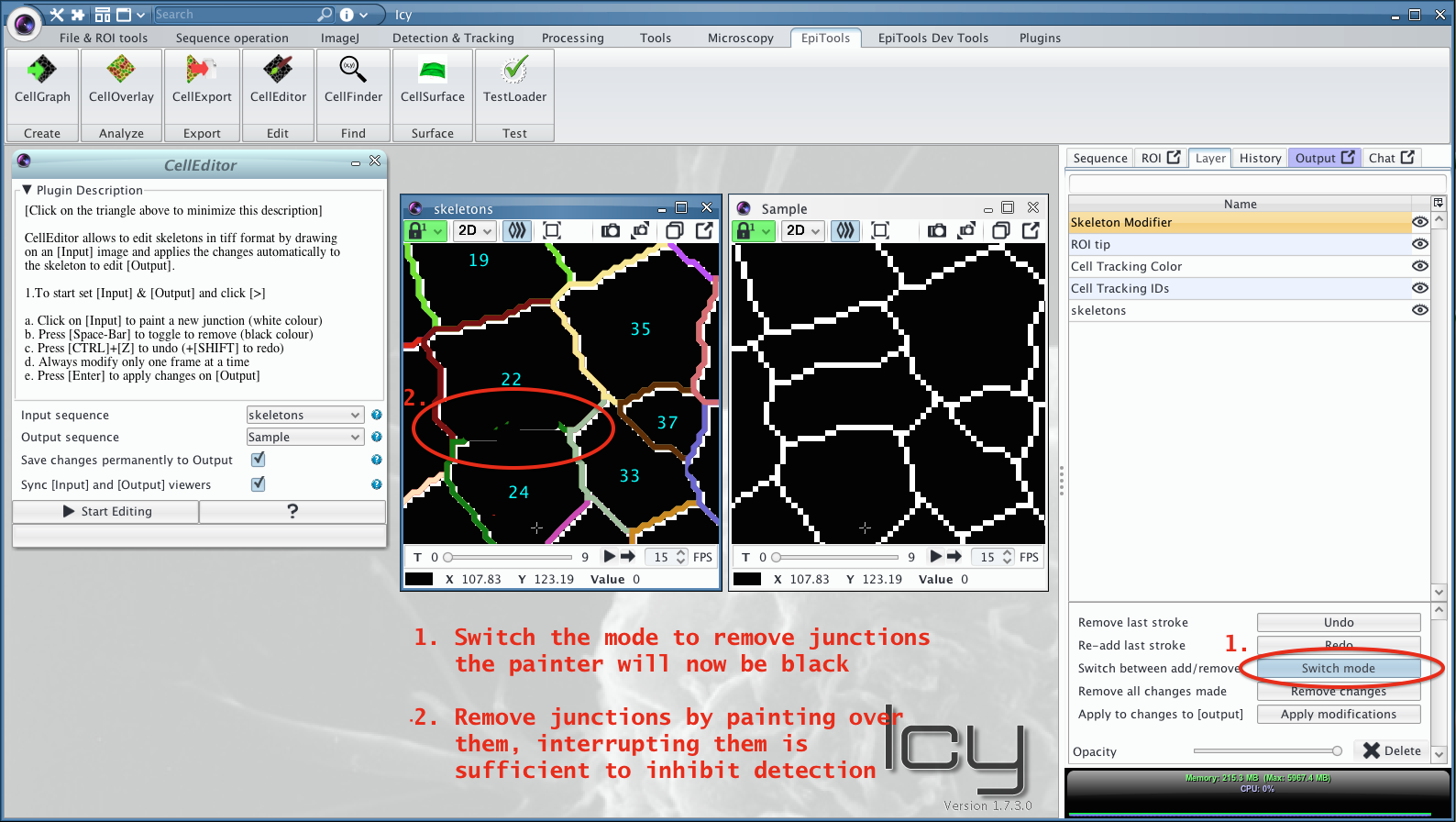Click Apply modifications button

tap(1339, 714)
